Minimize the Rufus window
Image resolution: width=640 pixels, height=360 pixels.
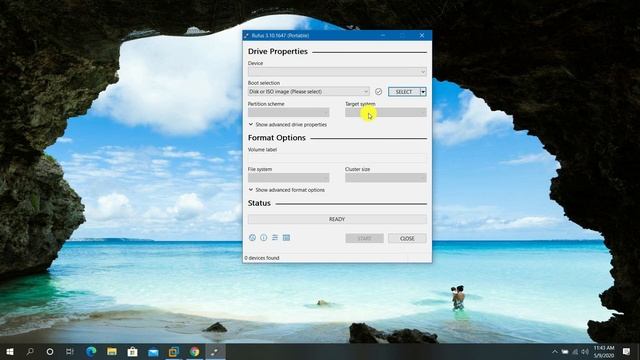coord(383,36)
